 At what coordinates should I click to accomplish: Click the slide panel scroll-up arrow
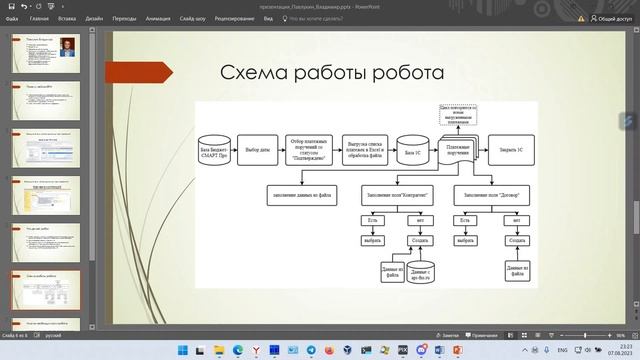tap(92, 30)
